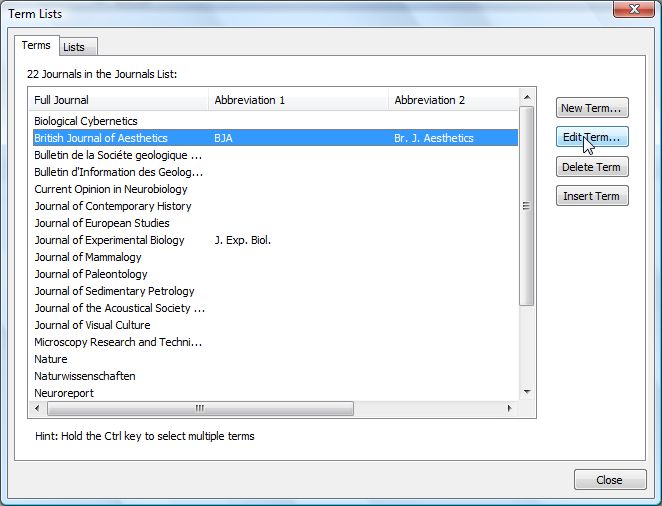Image resolution: width=662 pixels, height=506 pixels.
Task: Click the Abbreviation 2 column header
Action: click(x=452, y=100)
